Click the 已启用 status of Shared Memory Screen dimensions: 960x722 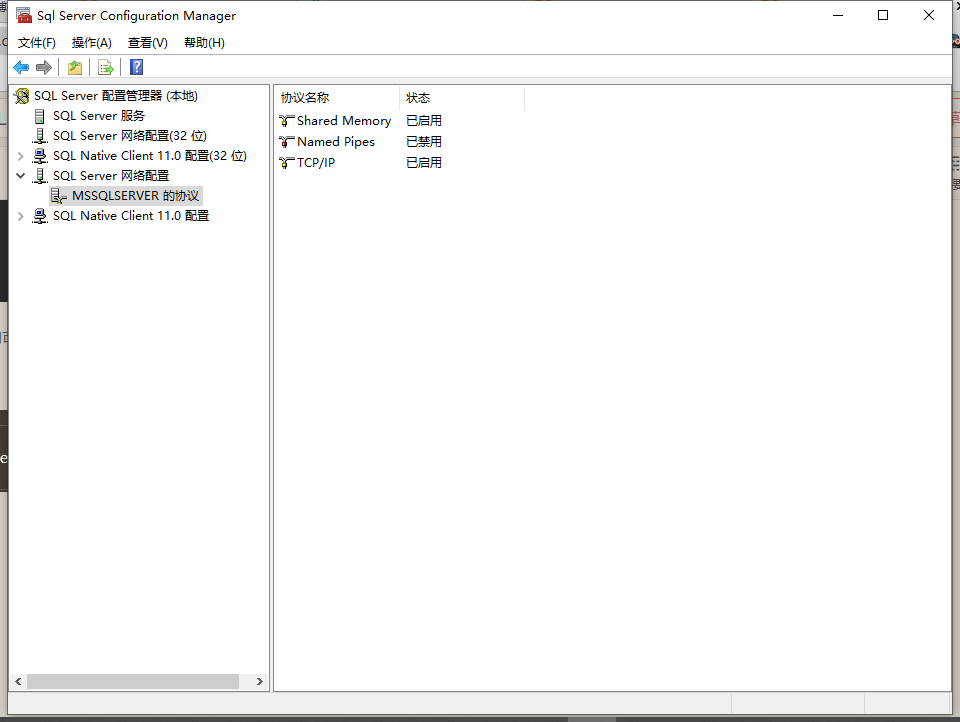pyautogui.click(x=424, y=121)
